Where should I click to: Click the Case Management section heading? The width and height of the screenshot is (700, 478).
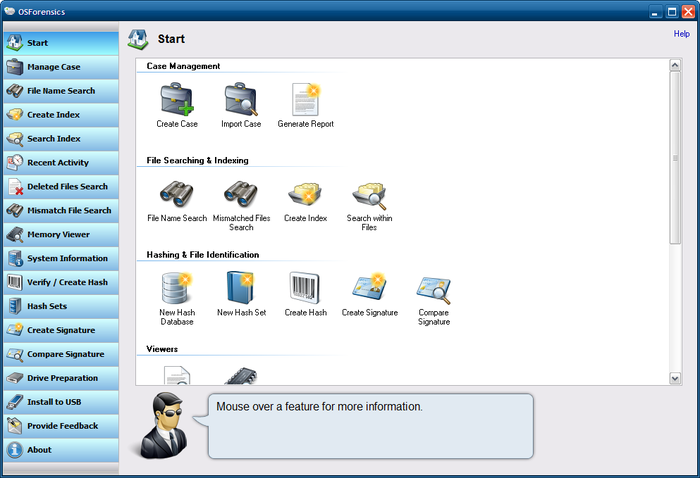tap(183, 66)
